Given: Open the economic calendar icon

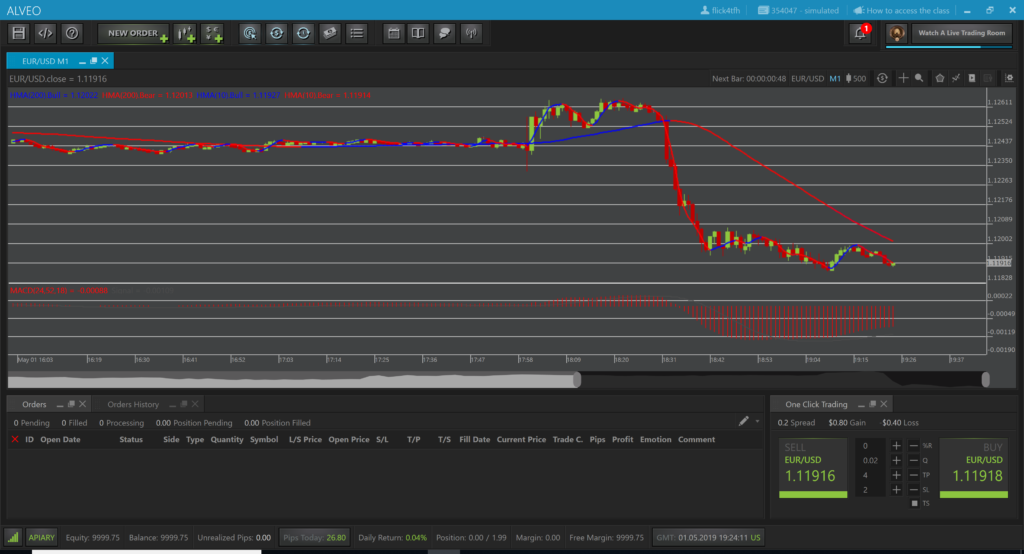Looking at the screenshot, I should pyautogui.click(x=394, y=33).
